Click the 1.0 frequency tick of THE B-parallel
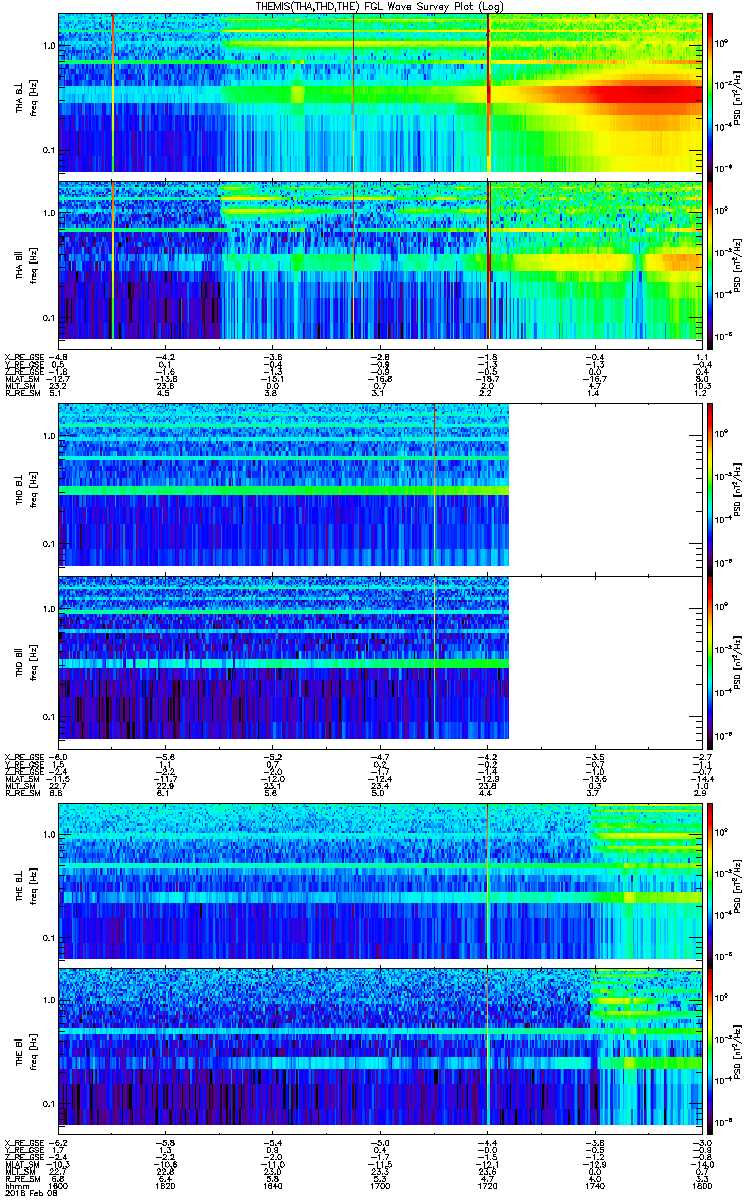Image resolution: width=750 pixels, height=1200 pixels. 49,999
